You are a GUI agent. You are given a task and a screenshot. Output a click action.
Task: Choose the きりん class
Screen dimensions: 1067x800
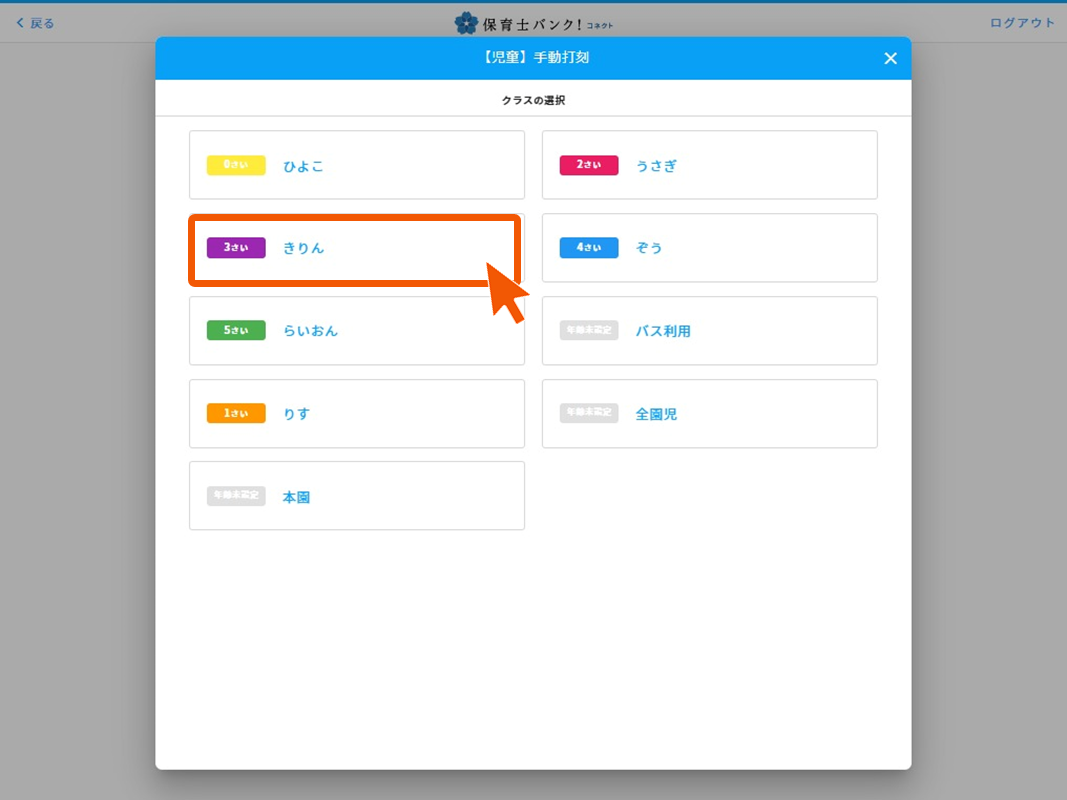[356, 248]
